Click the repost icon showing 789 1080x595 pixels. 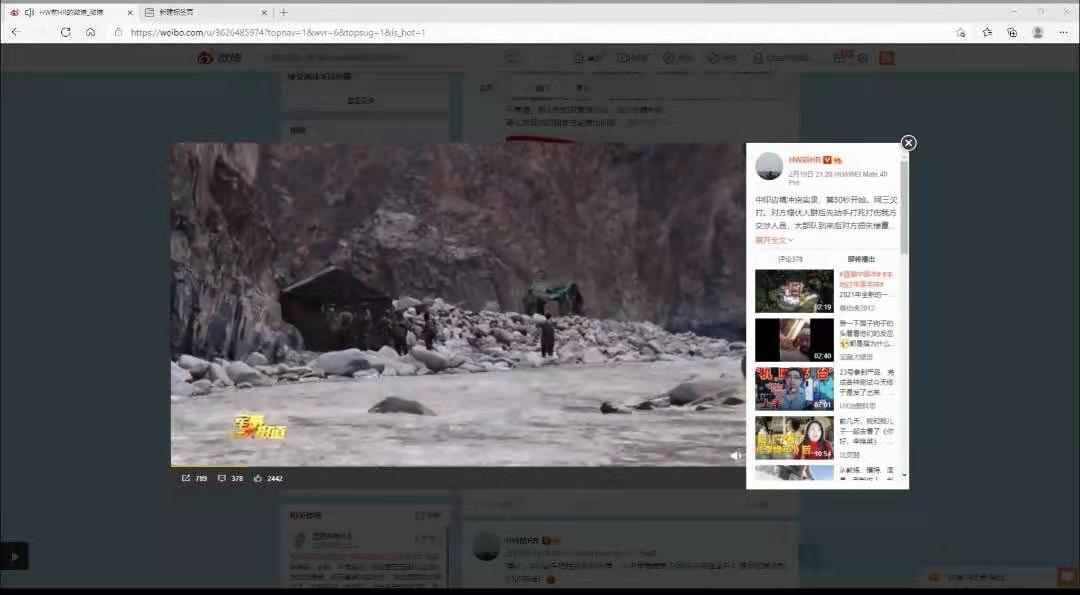tap(186, 478)
